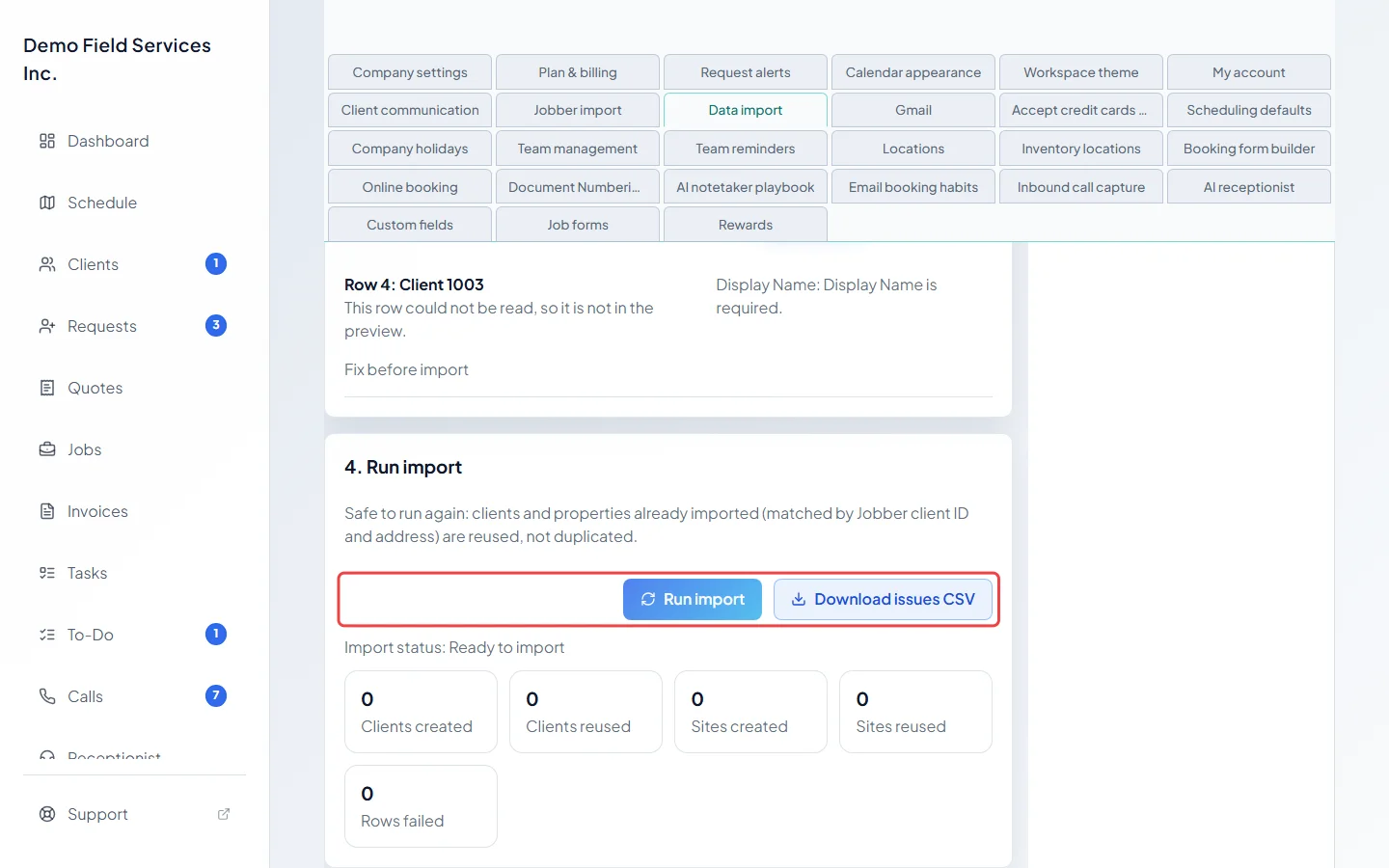Screen dimensions: 1389x868
Task: Click the Rows failed stat card
Action: click(x=421, y=806)
